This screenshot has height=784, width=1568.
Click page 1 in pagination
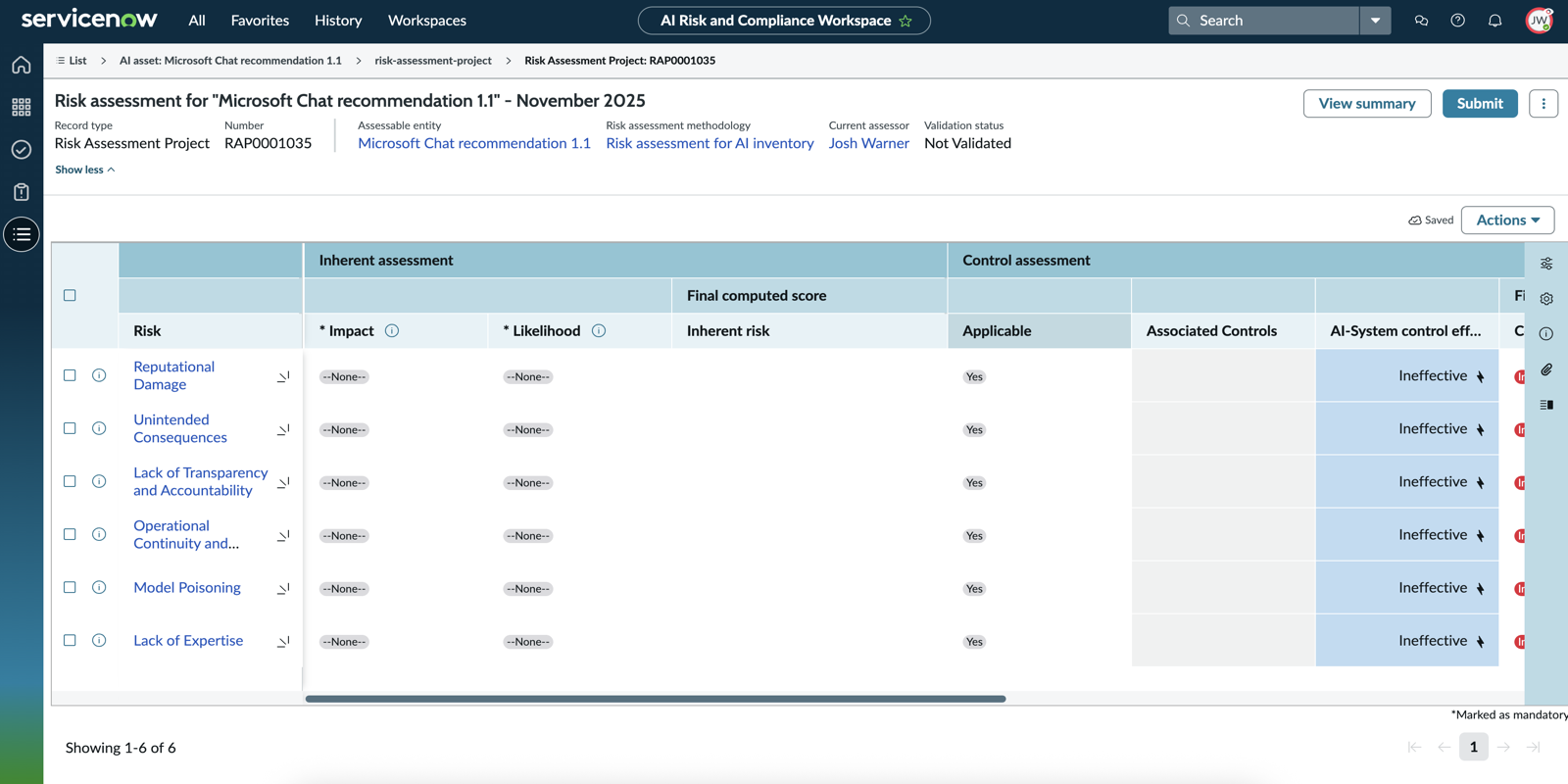pos(1473,747)
